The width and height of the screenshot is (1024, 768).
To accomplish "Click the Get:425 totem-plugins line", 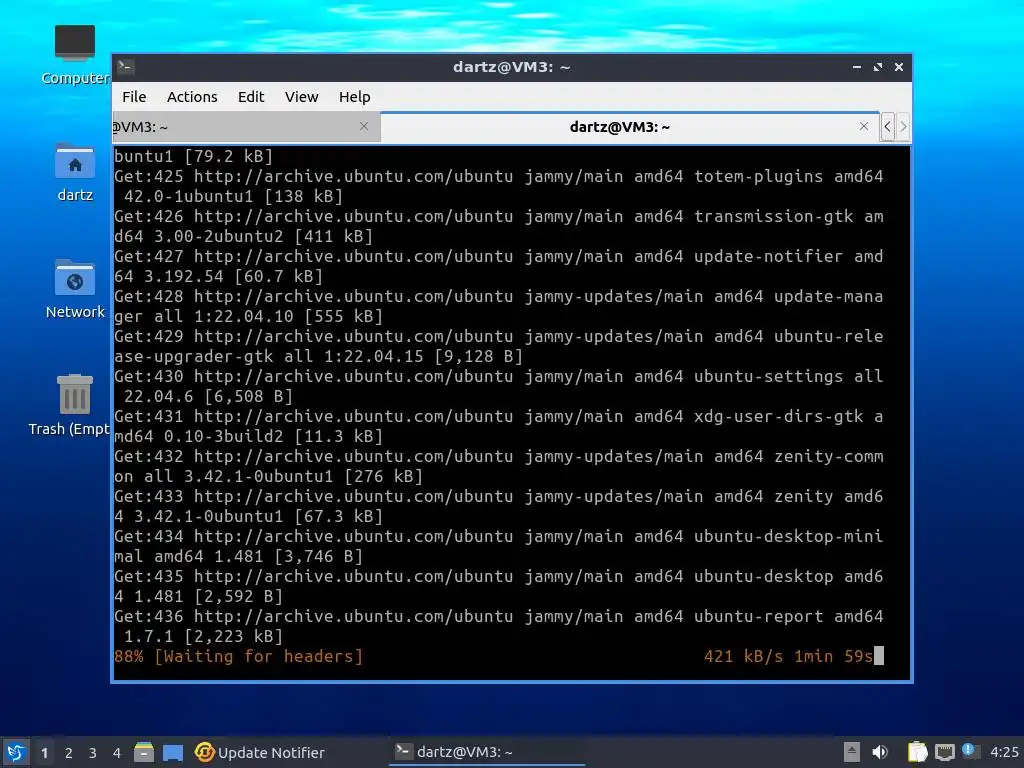I will [x=499, y=186].
